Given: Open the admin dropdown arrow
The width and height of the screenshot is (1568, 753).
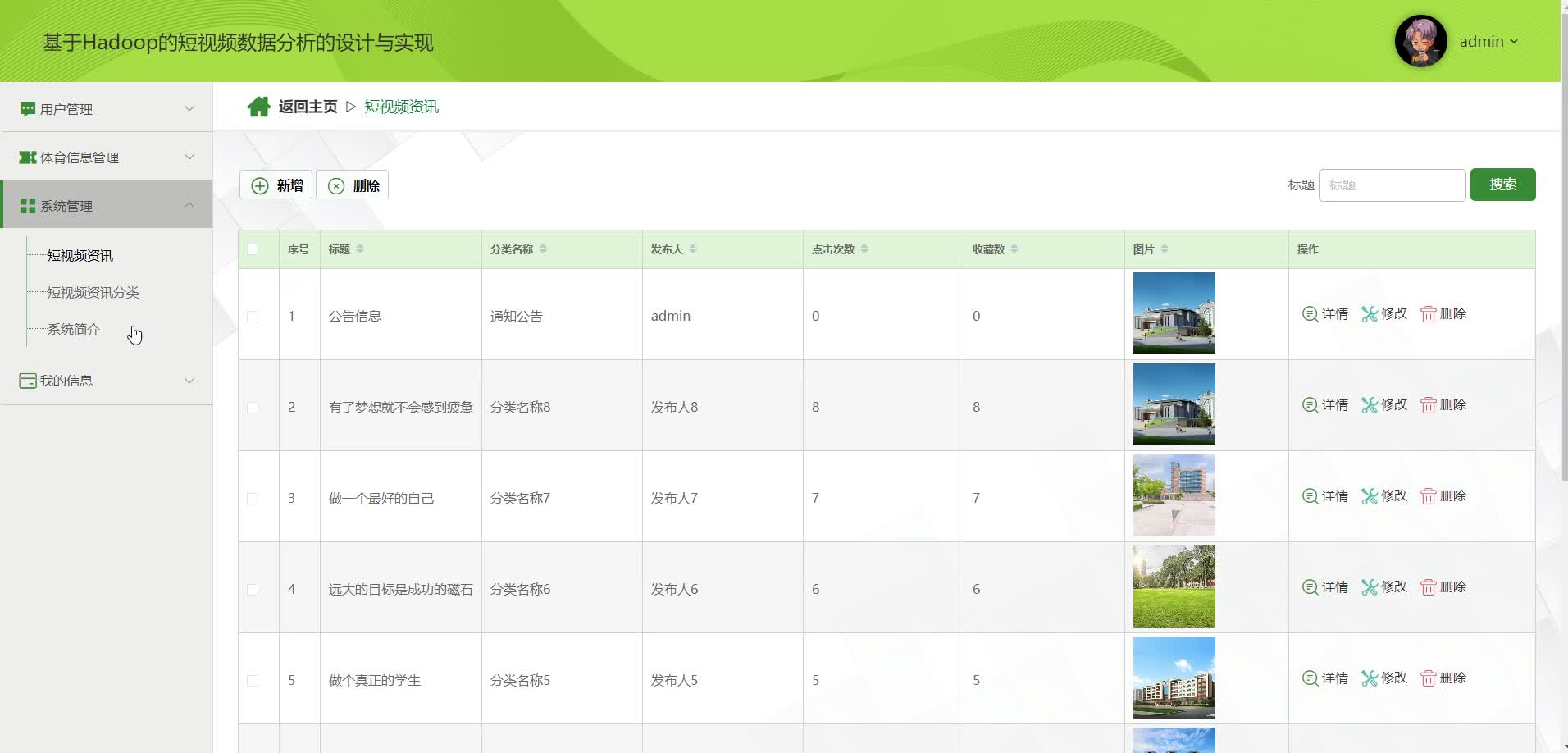Looking at the screenshot, I should (x=1514, y=42).
